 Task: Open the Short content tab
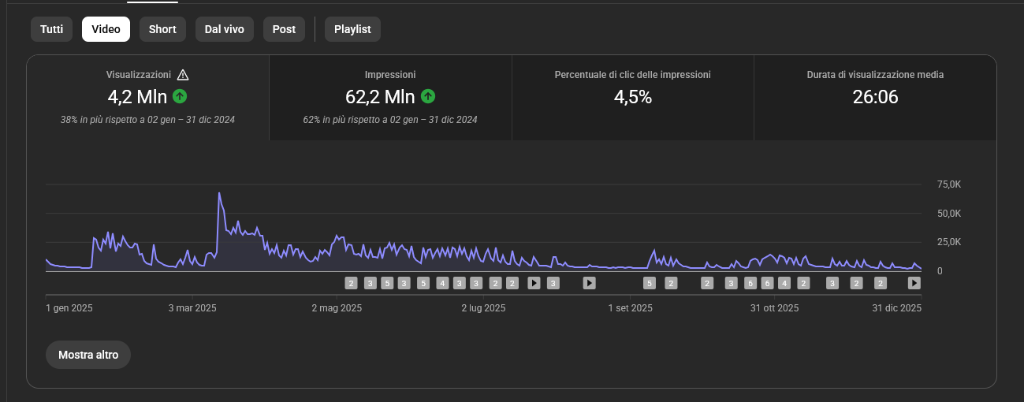pos(162,29)
